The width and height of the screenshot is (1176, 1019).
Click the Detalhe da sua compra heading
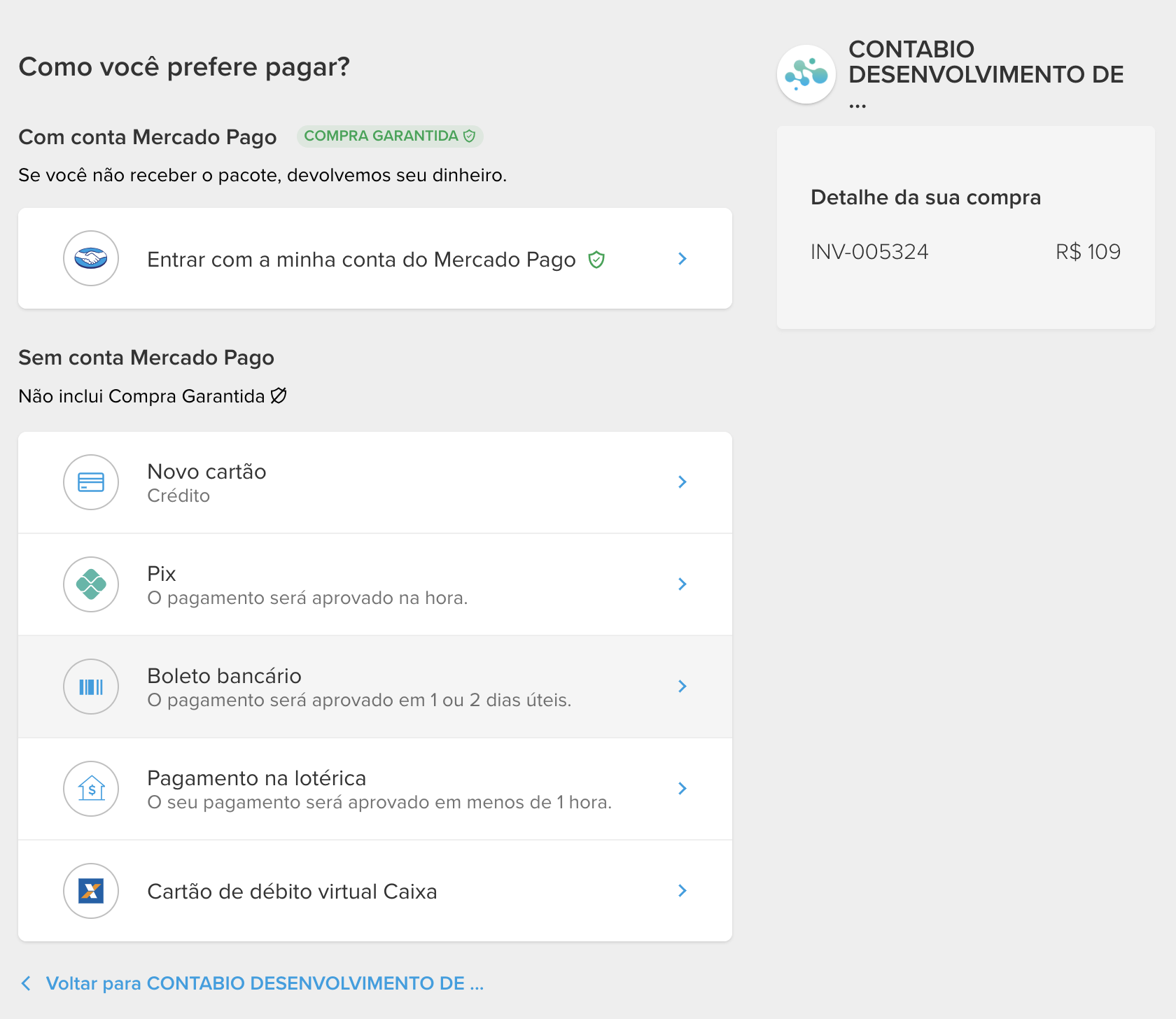925,197
